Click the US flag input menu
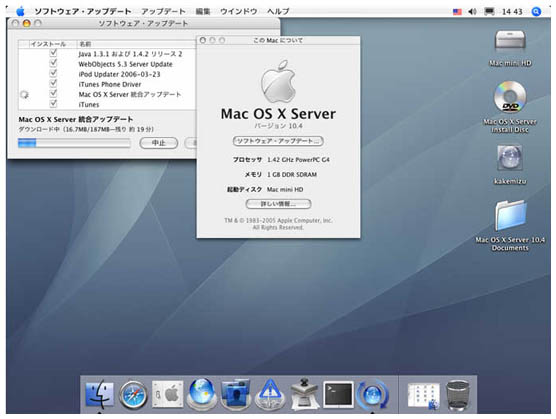This screenshot has height=419, width=556. tap(457, 12)
